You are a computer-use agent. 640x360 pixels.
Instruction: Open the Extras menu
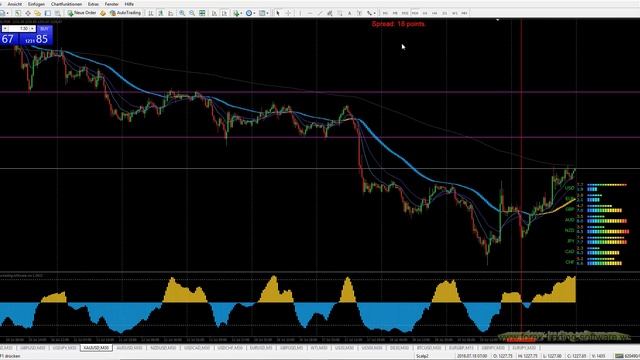click(x=93, y=4)
